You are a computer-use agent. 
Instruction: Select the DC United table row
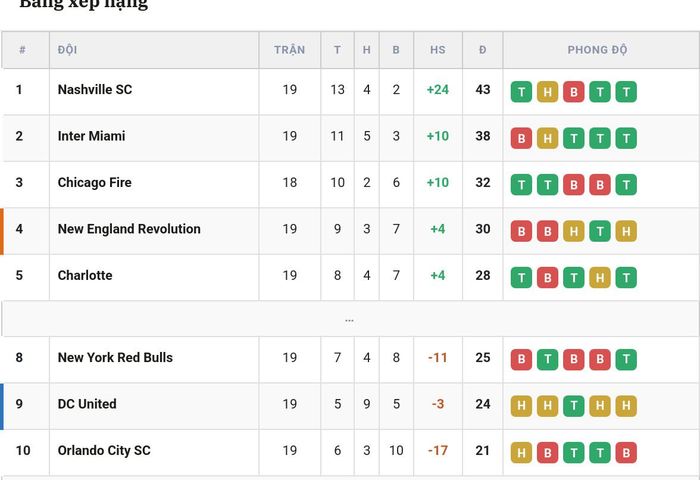click(350, 406)
